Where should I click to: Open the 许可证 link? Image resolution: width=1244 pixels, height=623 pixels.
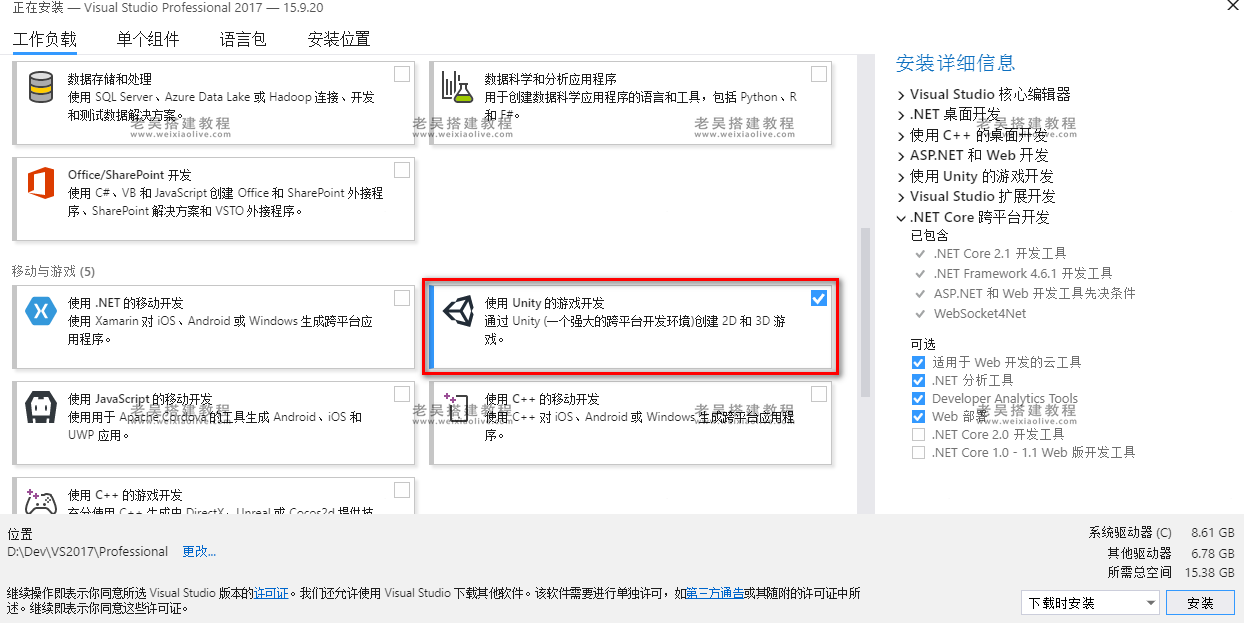272,592
